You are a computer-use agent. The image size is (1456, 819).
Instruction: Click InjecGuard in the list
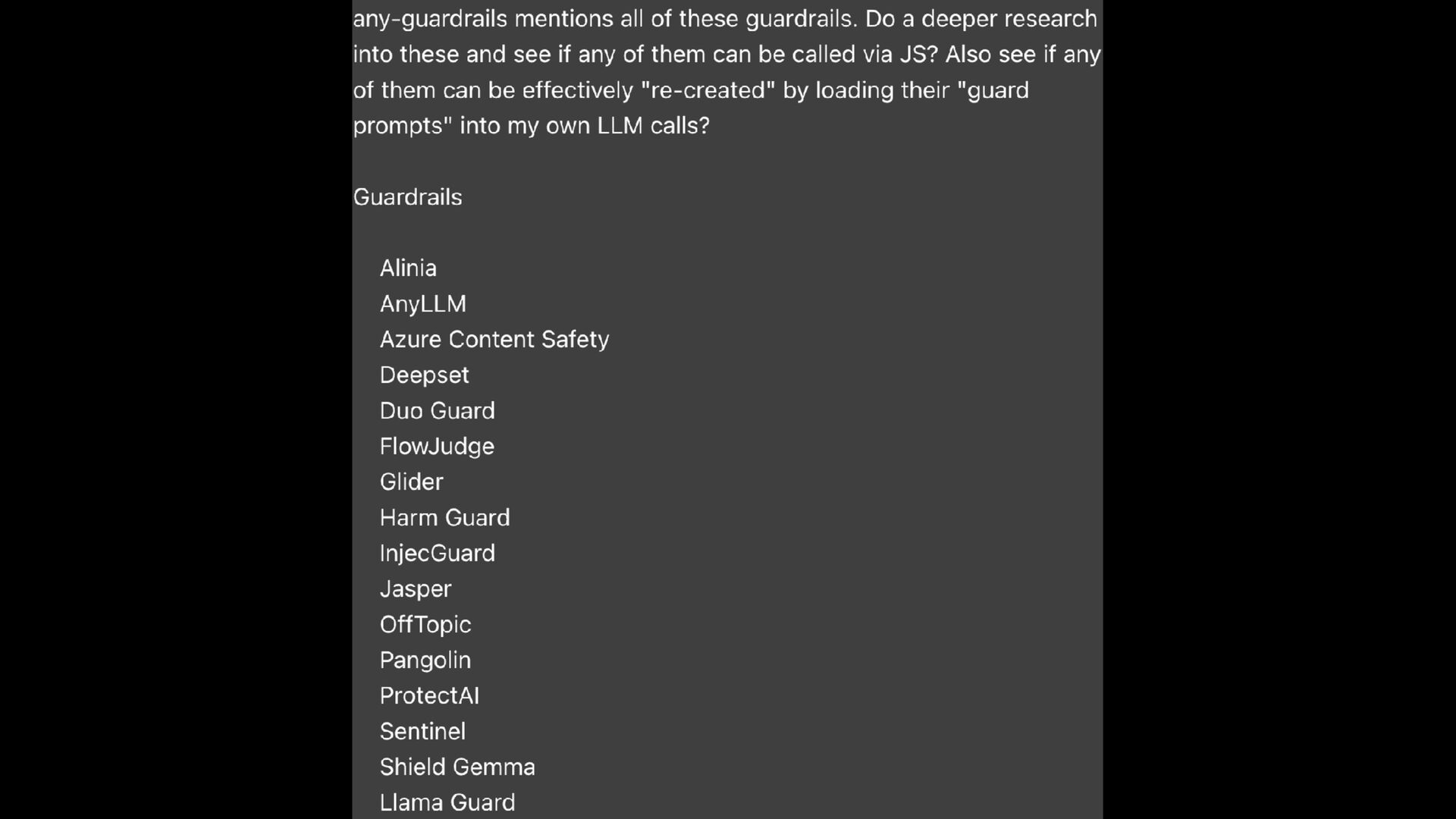(x=437, y=554)
